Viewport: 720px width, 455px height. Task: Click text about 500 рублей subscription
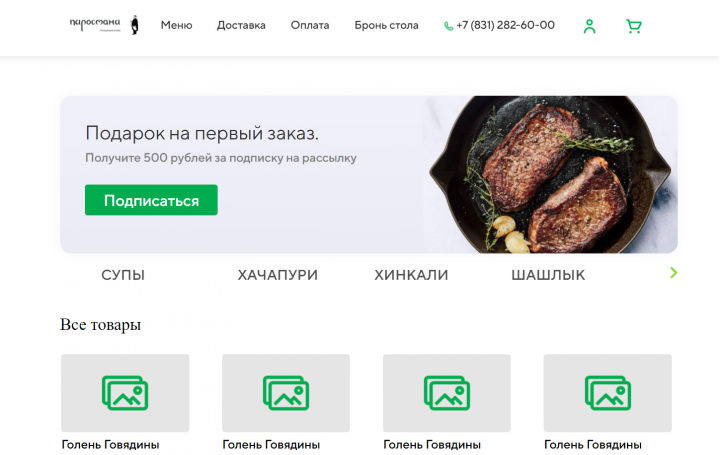(x=221, y=158)
